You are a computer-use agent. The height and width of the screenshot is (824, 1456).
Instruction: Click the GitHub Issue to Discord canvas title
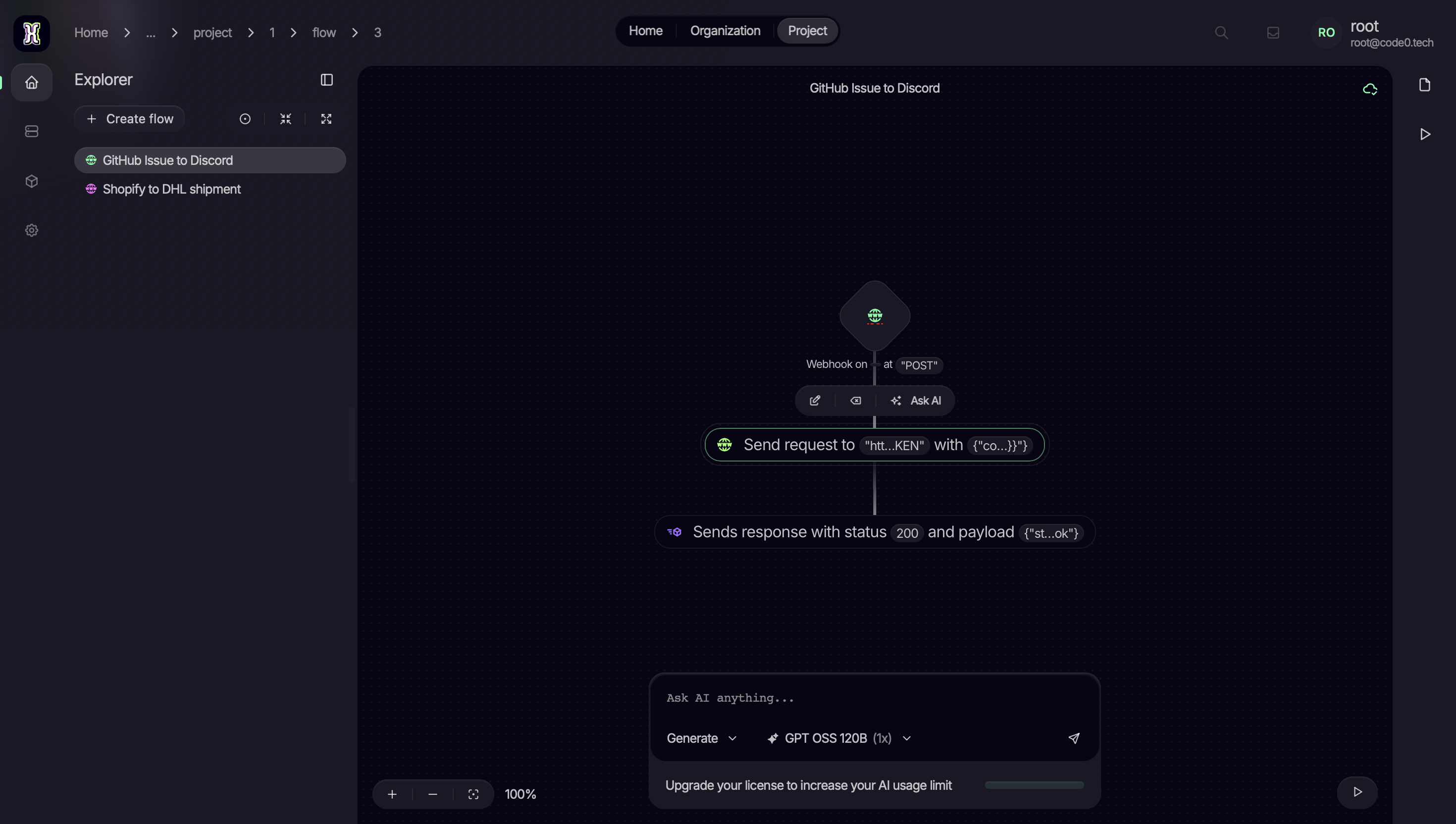tap(875, 88)
